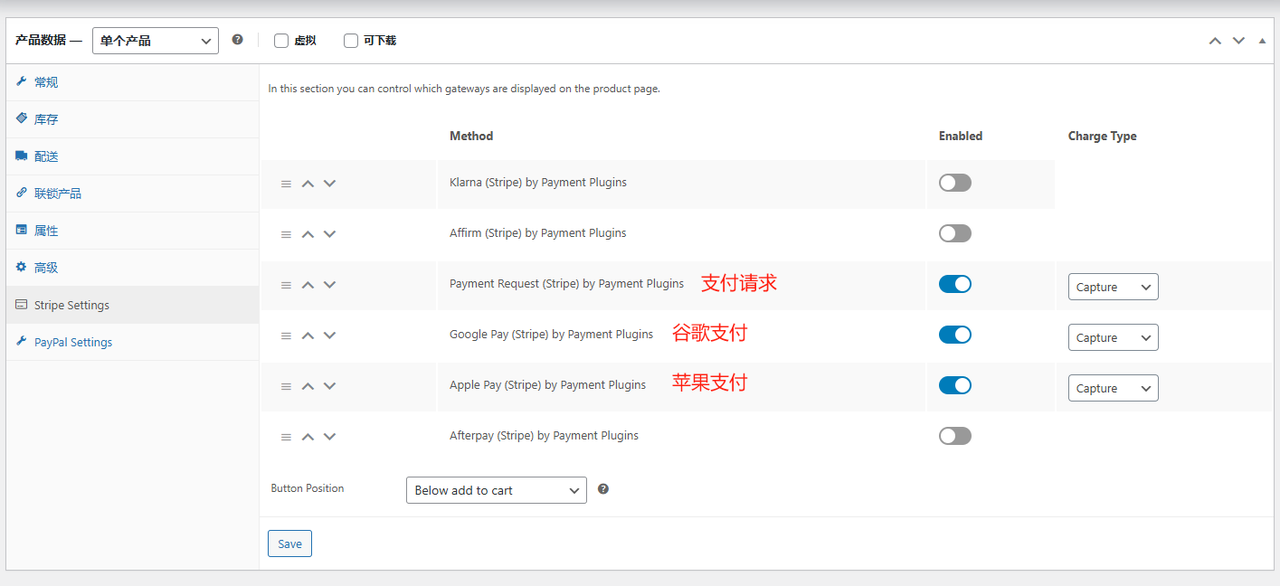This screenshot has height=586, width=1280.
Task: Move Klarna gateway down with arrow
Action: [x=330, y=184]
